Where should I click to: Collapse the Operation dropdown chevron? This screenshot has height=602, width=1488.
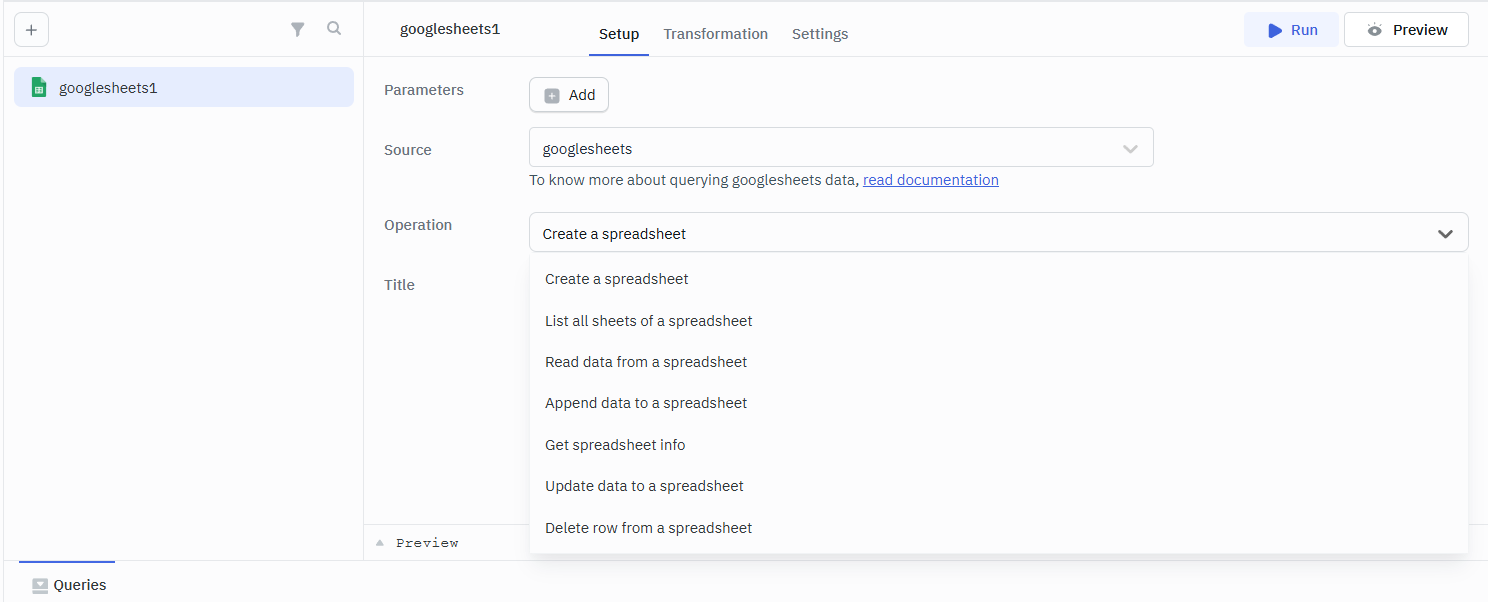[1444, 233]
